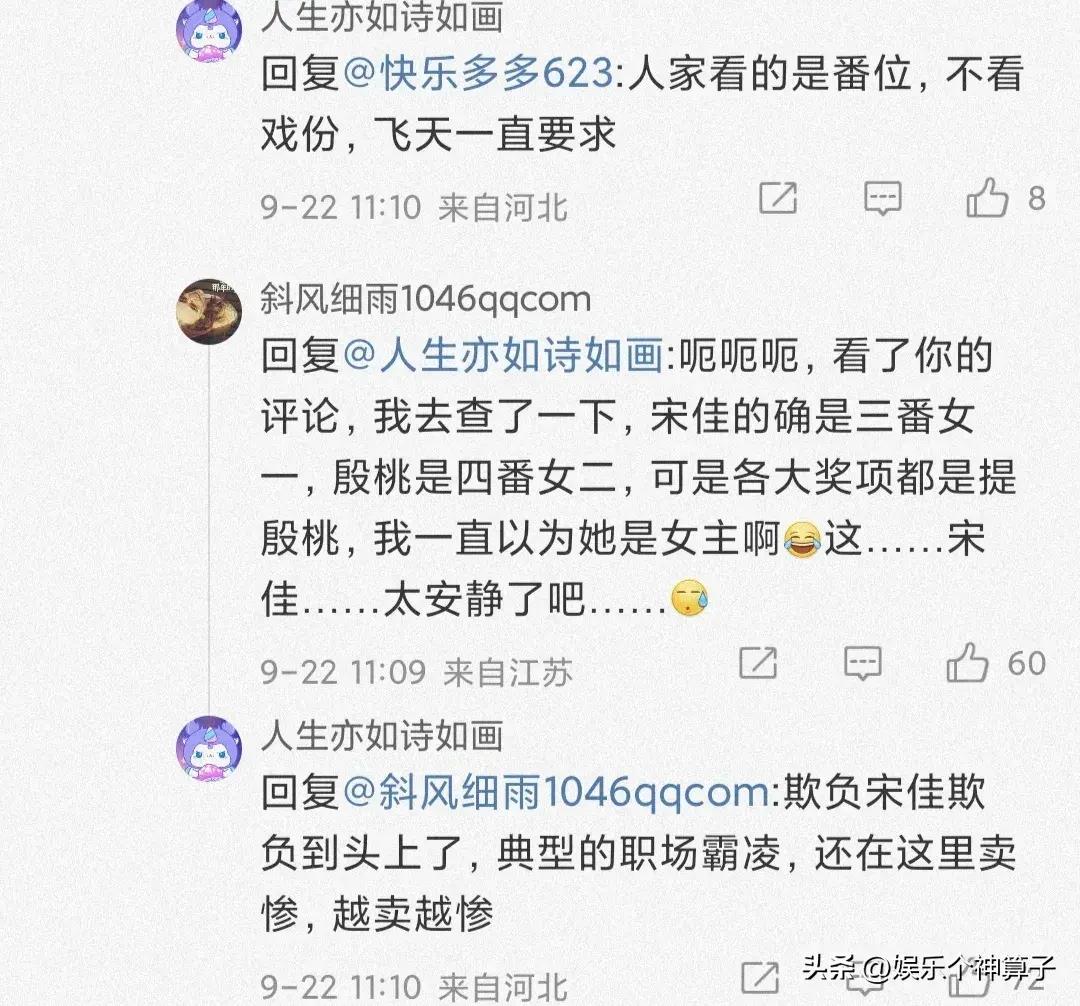Tap the lower 人生亦如诗如画 avatar

[209, 749]
